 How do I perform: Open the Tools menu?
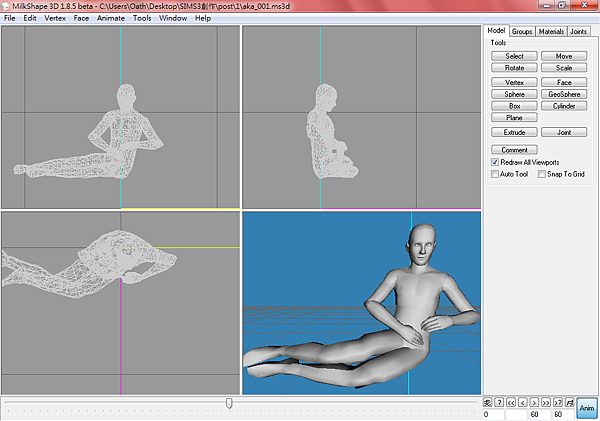point(142,18)
